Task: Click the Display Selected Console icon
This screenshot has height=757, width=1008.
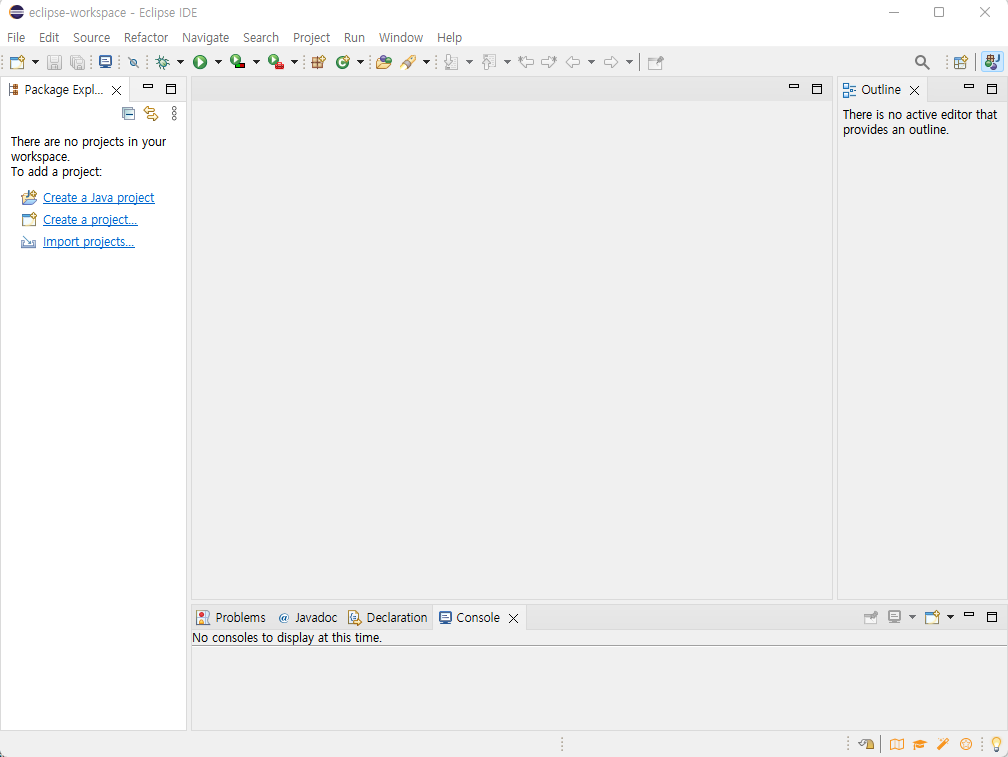Action: pyautogui.click(x=894, y=618)
